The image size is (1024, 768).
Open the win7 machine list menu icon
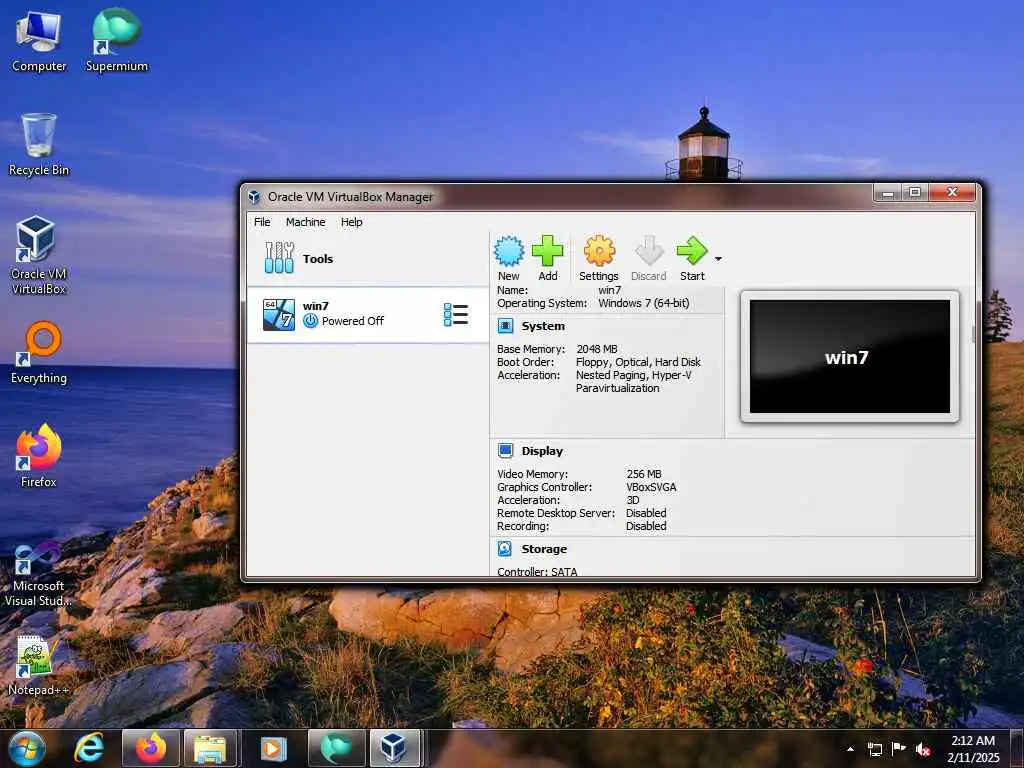point(456,315)
